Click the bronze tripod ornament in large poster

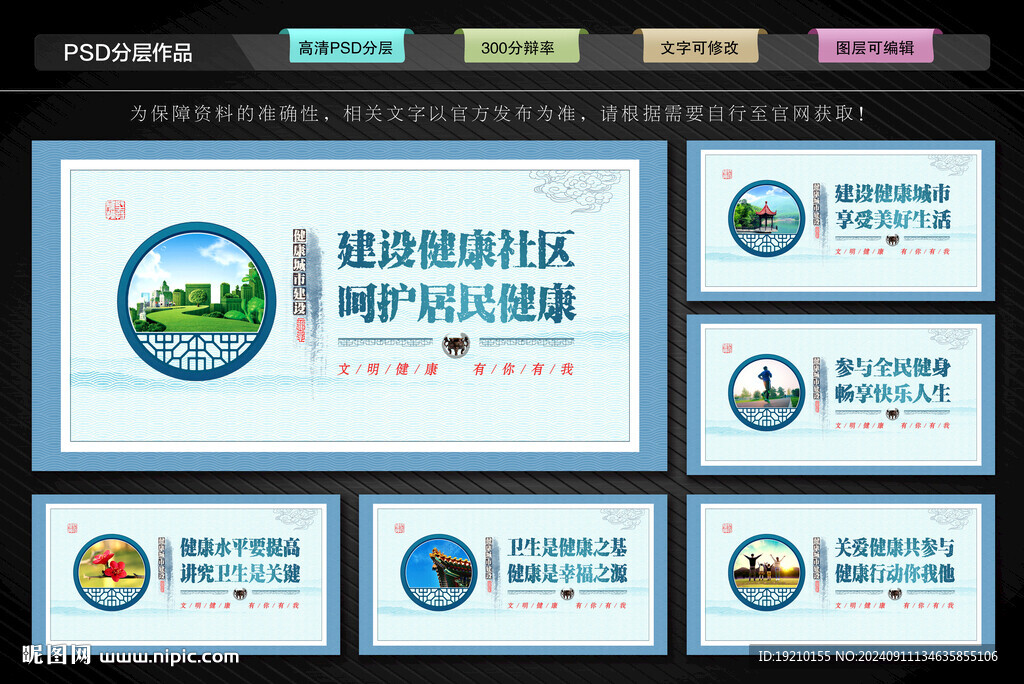tap(456, 345)
